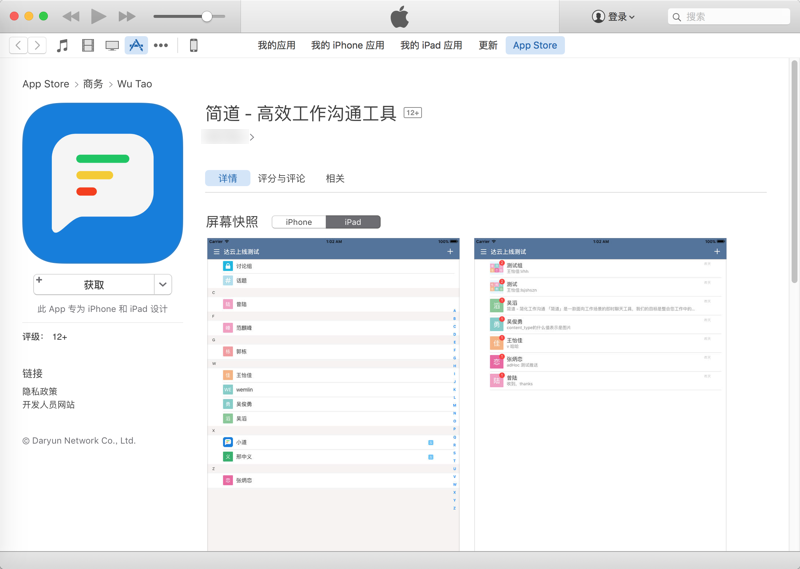
Task: Open the 评分与评论 tab
Action: click(x=281, y=178)
